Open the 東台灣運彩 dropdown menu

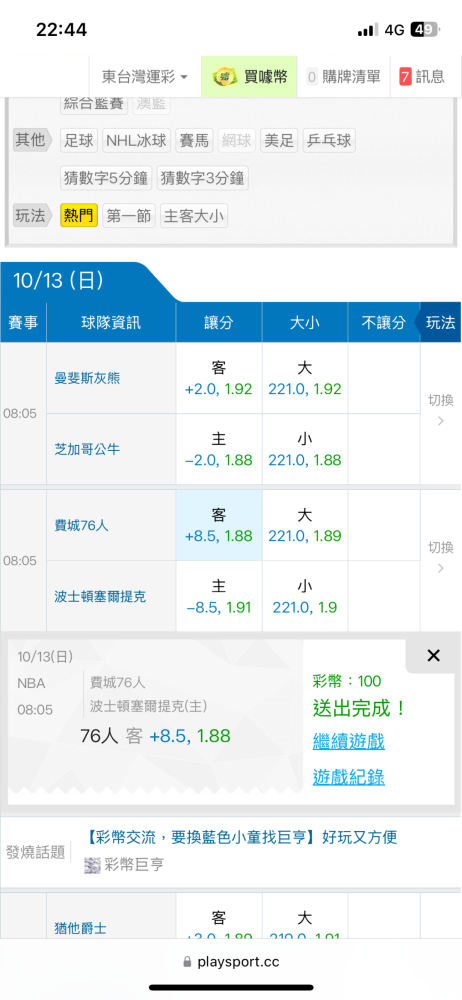(x=145, y=77)
